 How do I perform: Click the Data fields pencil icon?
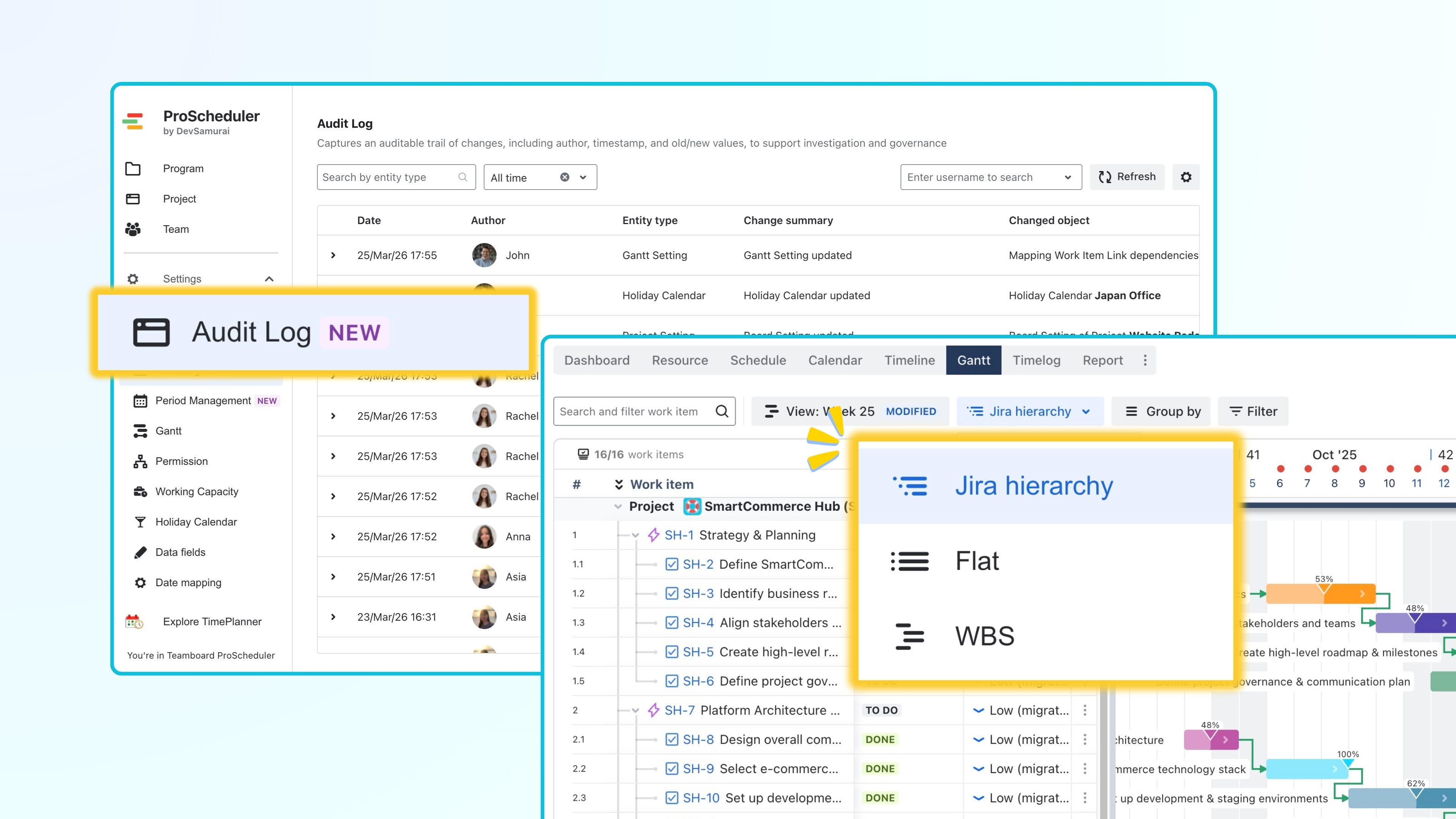click(x=140, y=552)
